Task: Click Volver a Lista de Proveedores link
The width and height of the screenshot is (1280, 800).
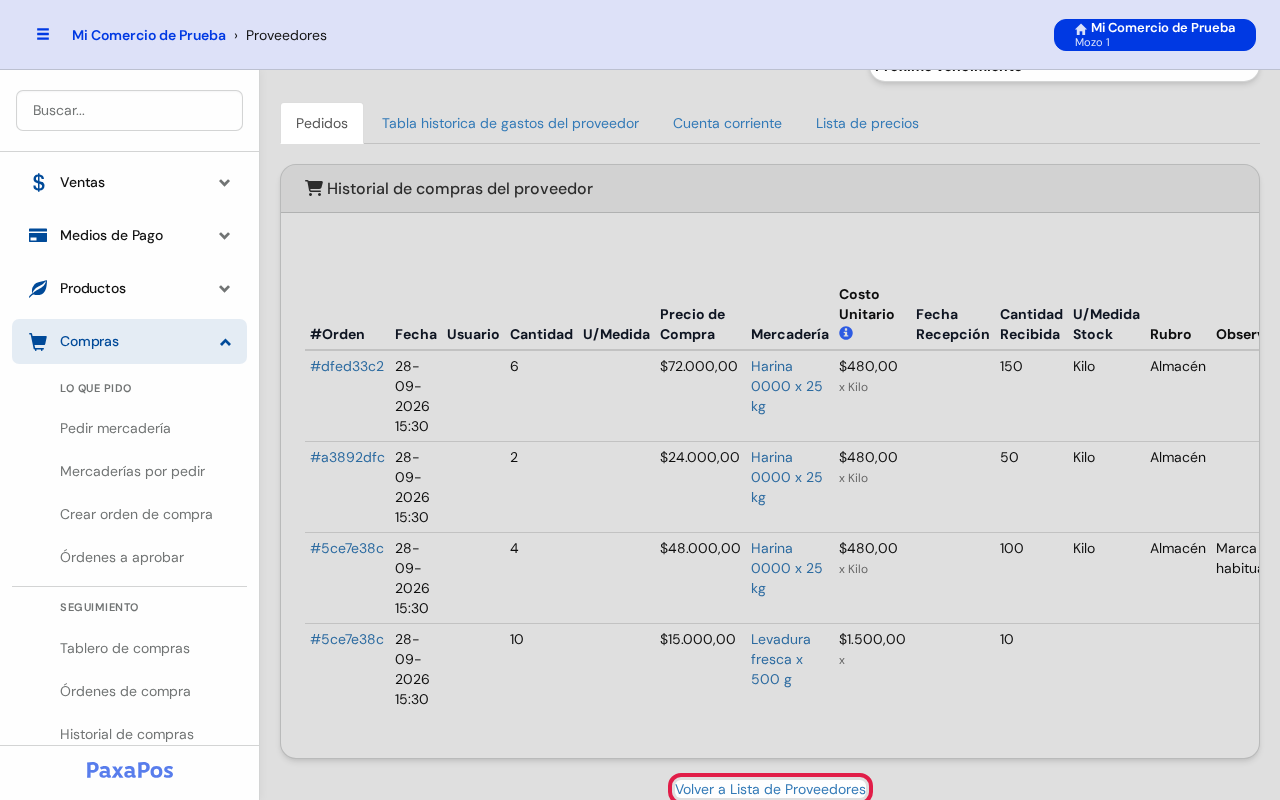Action: [770, 789]
